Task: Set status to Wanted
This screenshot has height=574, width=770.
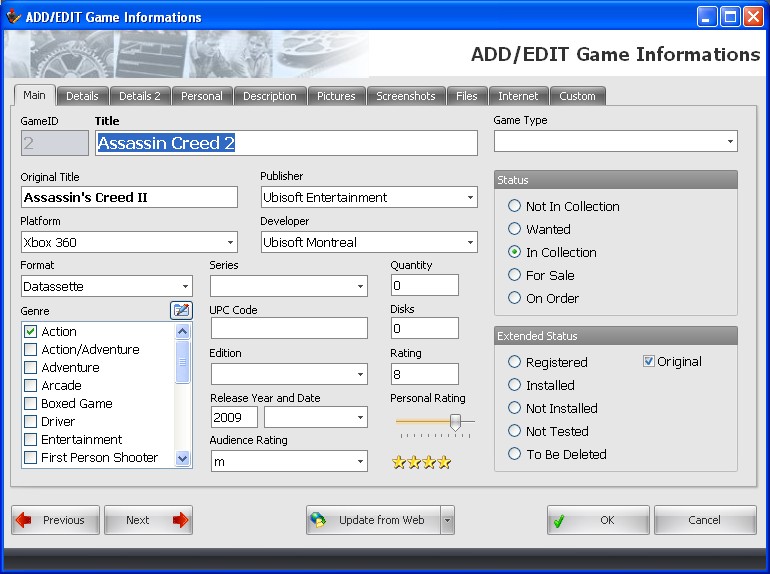Action: pyautogui.click(x=514, y=229)
